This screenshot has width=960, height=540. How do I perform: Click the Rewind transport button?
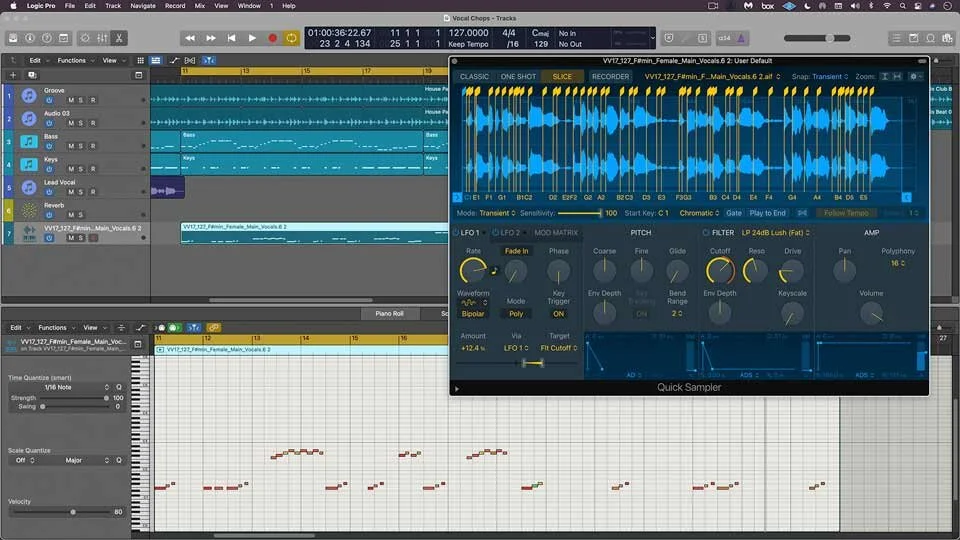coord(190,38)
